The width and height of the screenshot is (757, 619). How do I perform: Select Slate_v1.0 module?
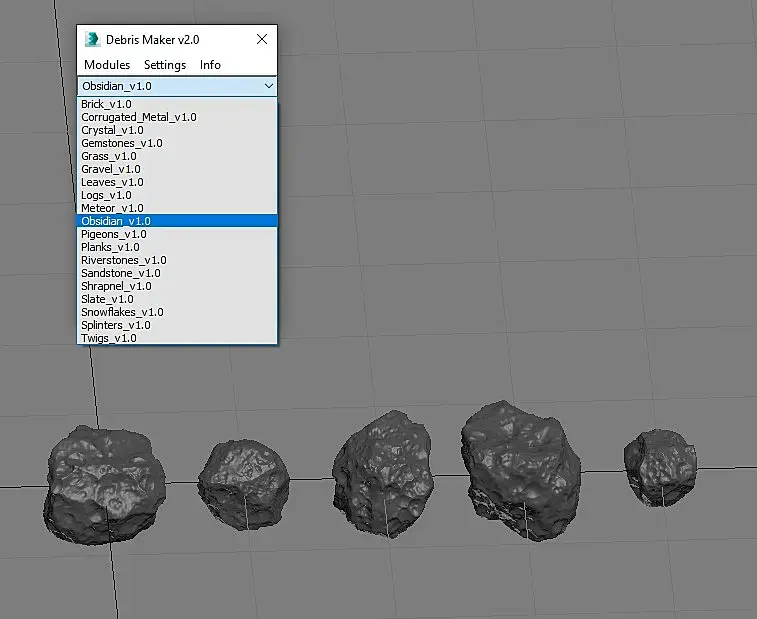177,299
